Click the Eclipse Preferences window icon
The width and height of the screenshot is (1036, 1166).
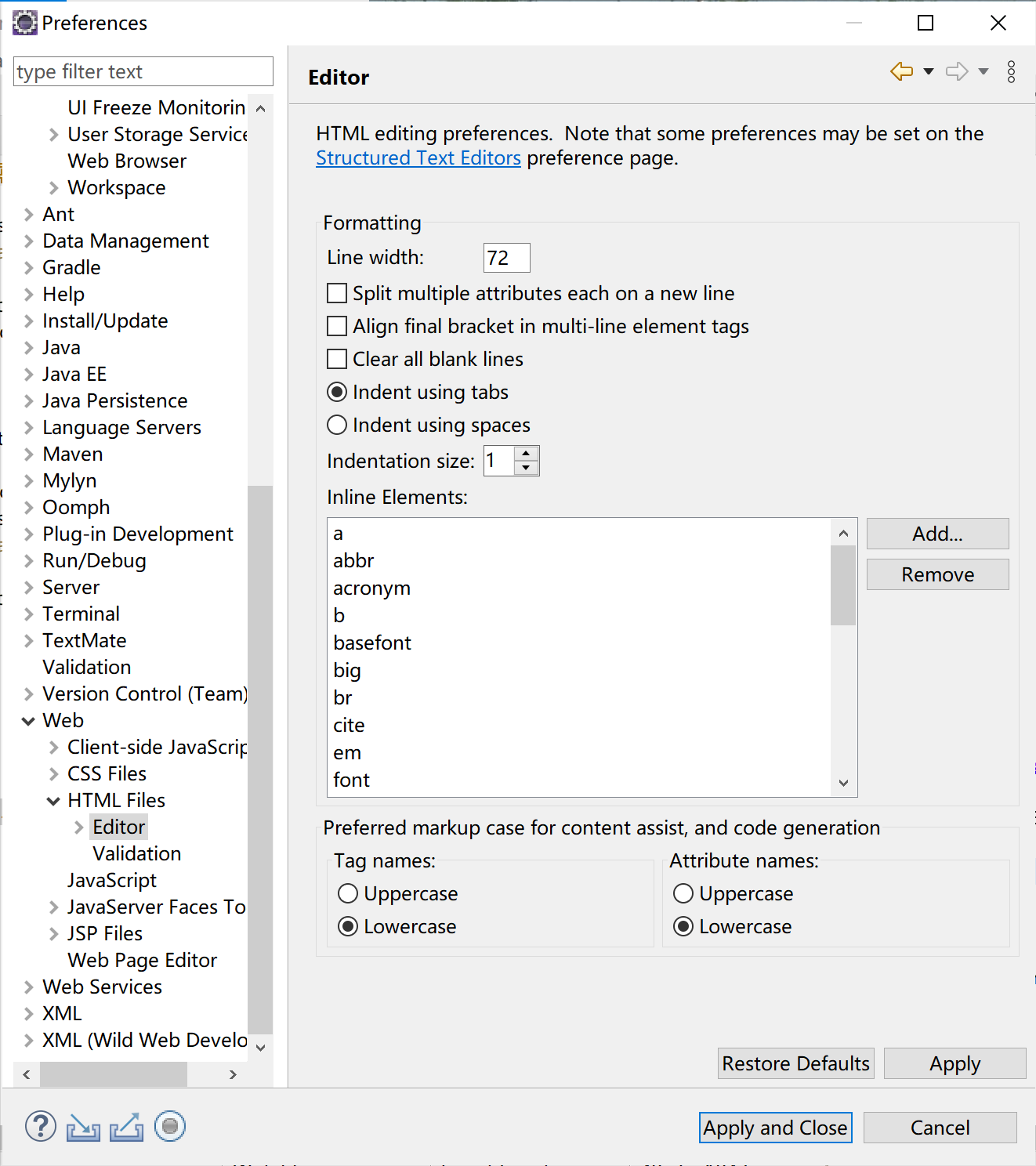point(25,23)
